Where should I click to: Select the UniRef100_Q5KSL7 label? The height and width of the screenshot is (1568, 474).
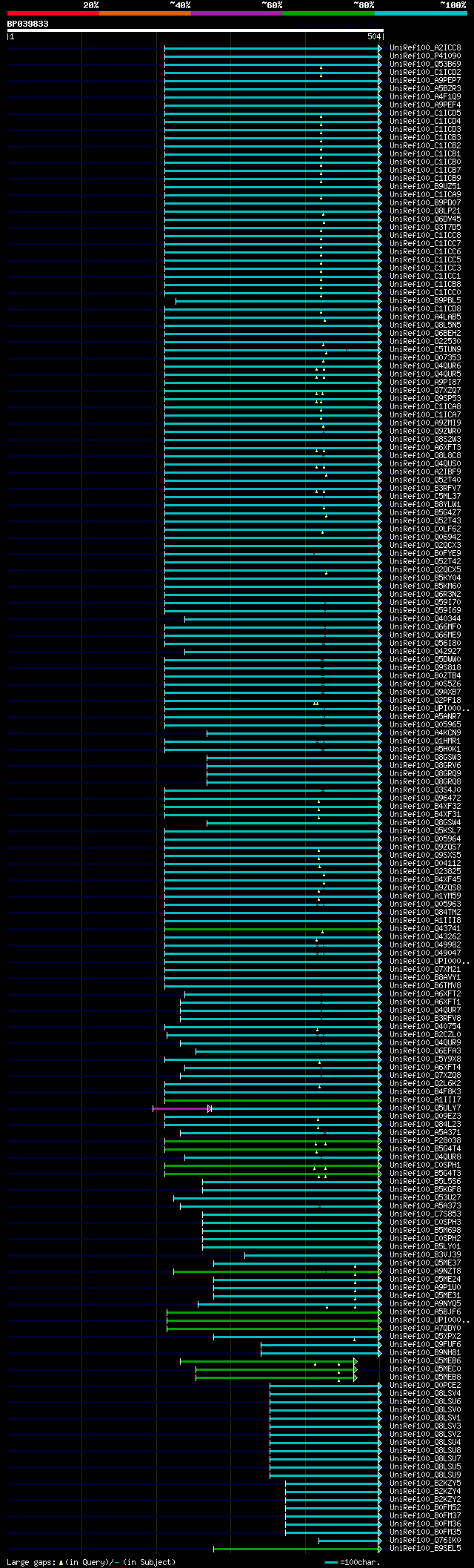point(425,830)
